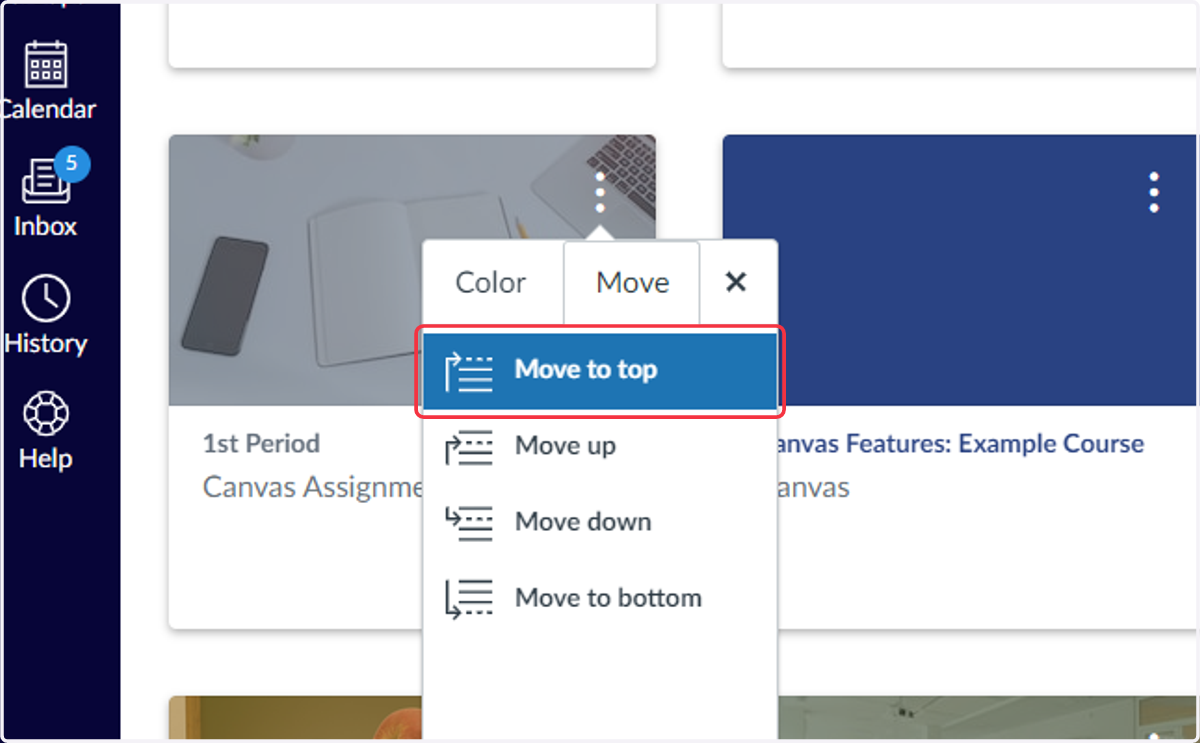Click the Help sidebar label
Viewport: 1200px width, 743px height.
46,459
